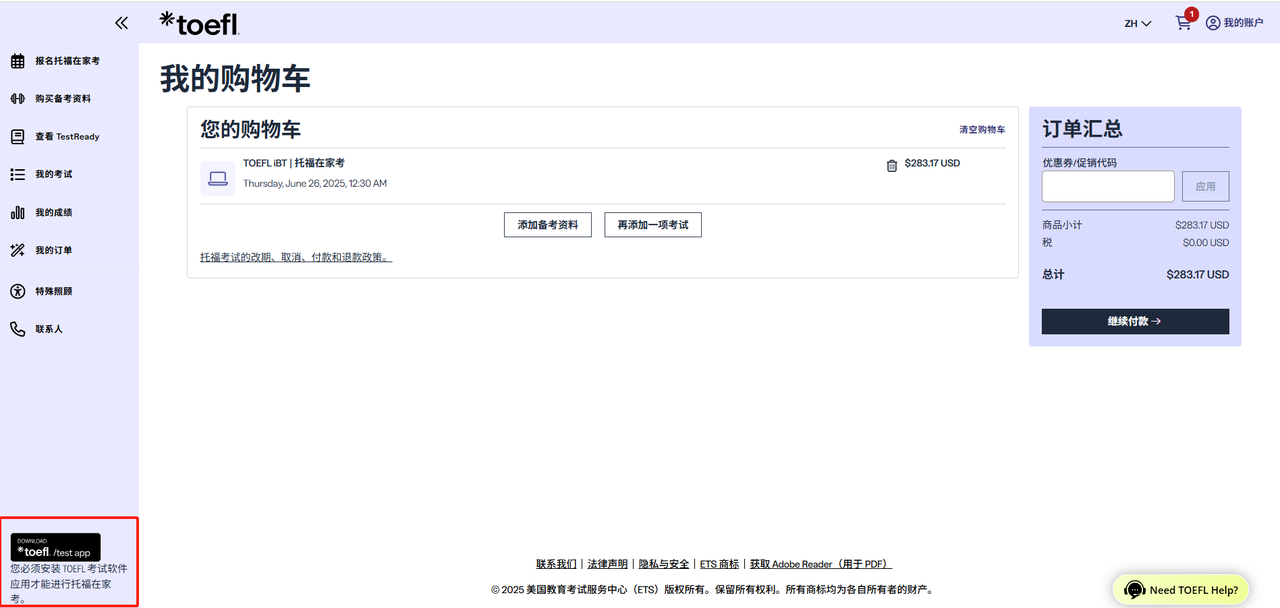Image resolution: width=1280 pixels, height=608 pixels.
Task: Open 特殊照顾 accessibility menu item
Action: pos(53,291)
